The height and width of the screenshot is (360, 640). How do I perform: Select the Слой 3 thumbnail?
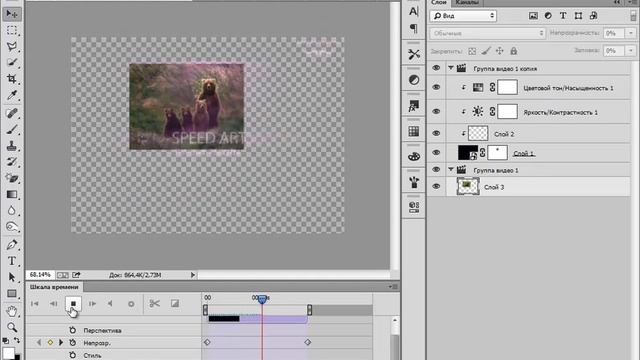tap(468, 187)
